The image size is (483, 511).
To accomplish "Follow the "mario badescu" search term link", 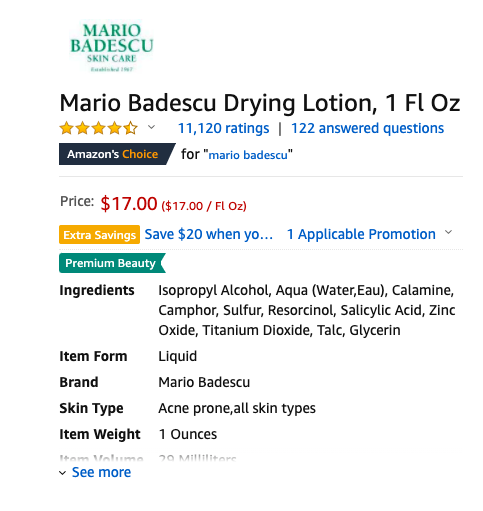I will 248,155.
